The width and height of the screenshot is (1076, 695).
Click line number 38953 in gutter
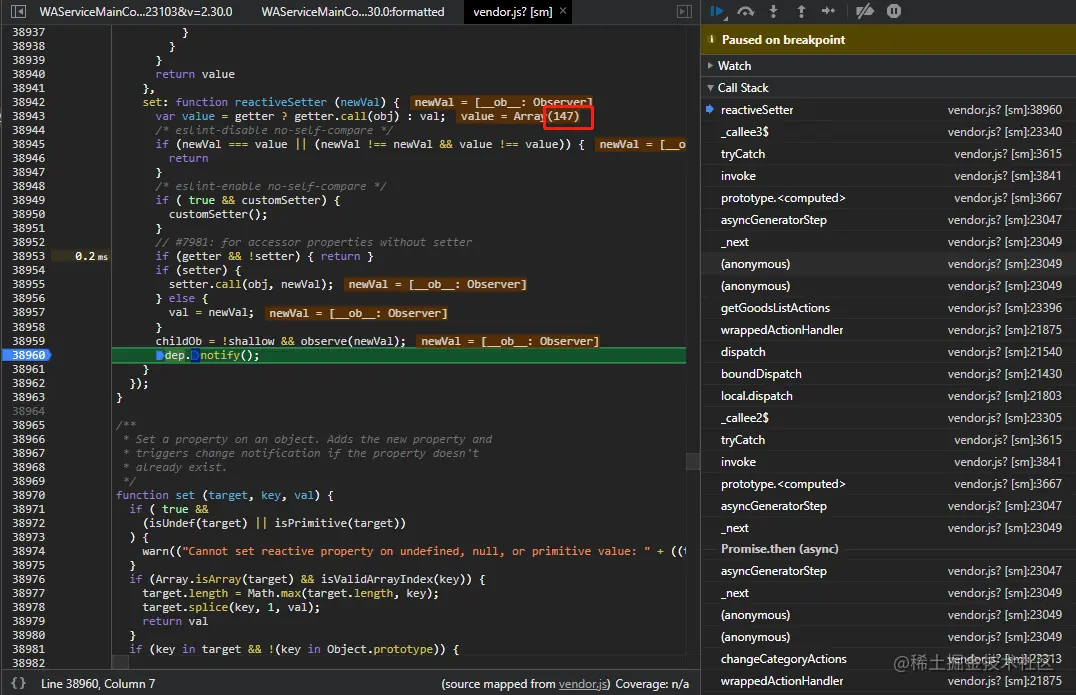click(28, 256)
